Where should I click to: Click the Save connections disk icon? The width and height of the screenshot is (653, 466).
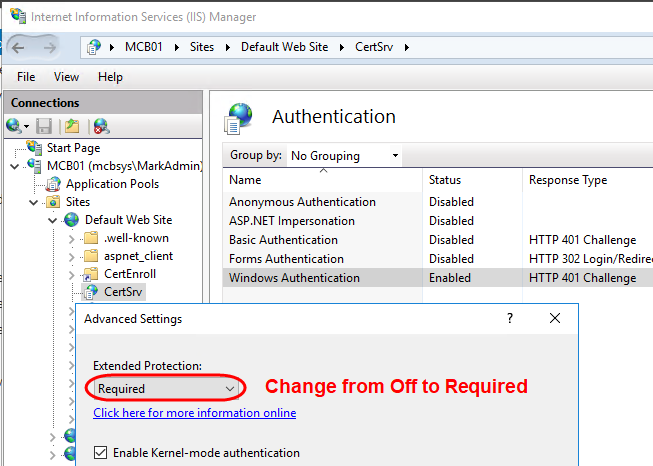[x=44, y=126]
